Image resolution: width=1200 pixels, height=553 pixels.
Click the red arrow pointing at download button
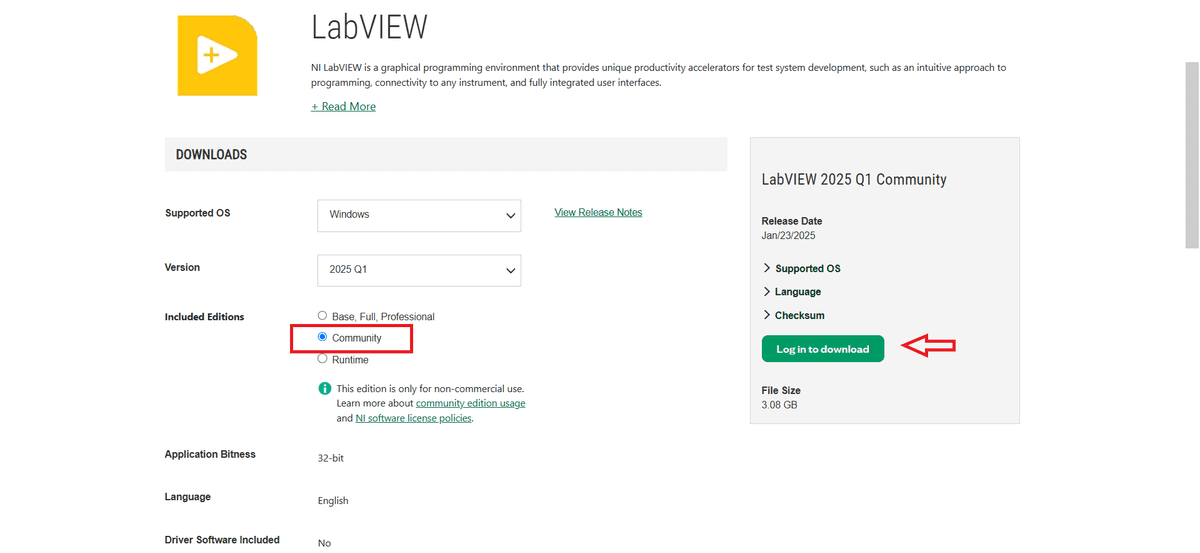click(929, 346)
